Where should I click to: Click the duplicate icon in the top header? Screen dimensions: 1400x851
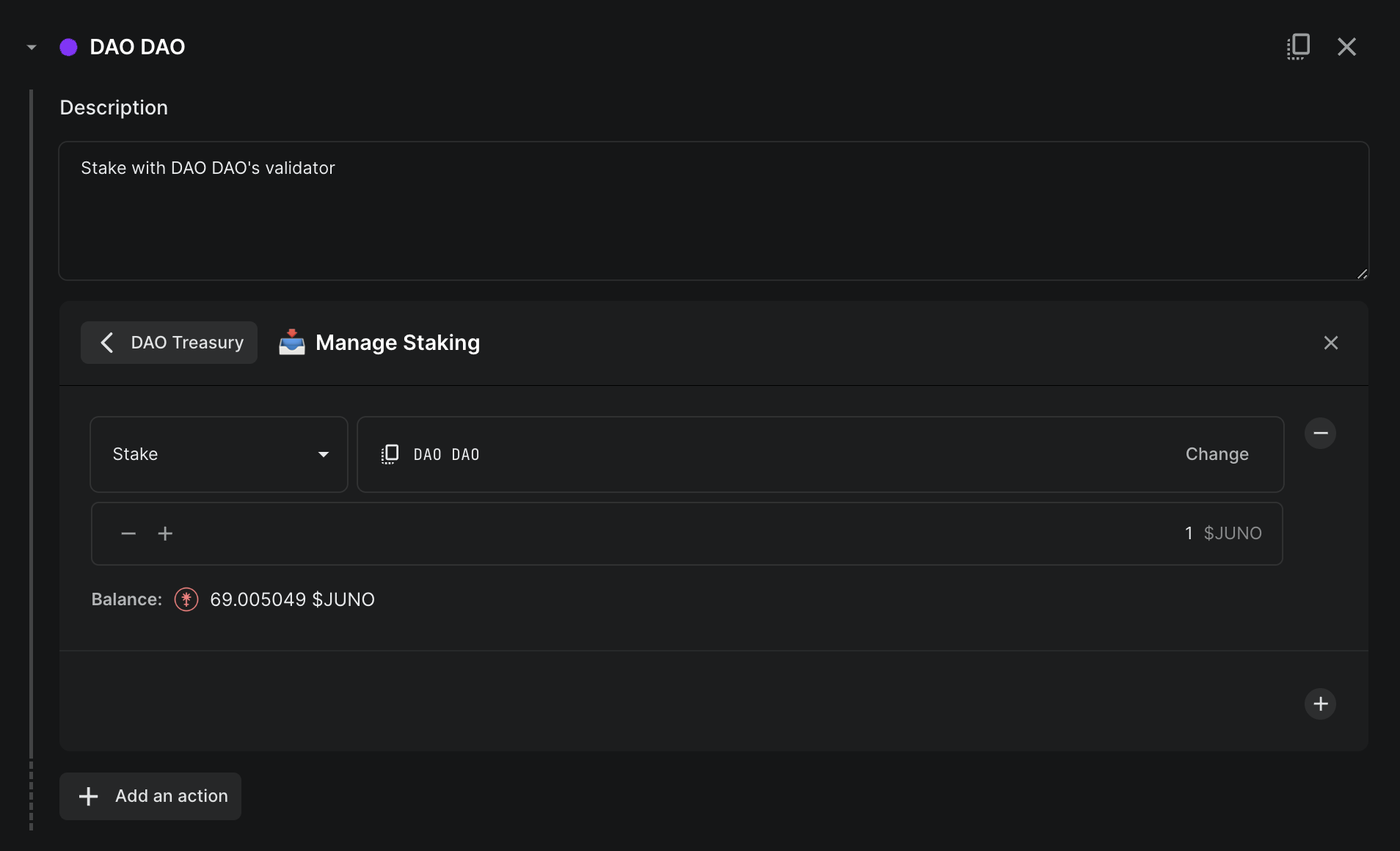tap(1298, 46)
